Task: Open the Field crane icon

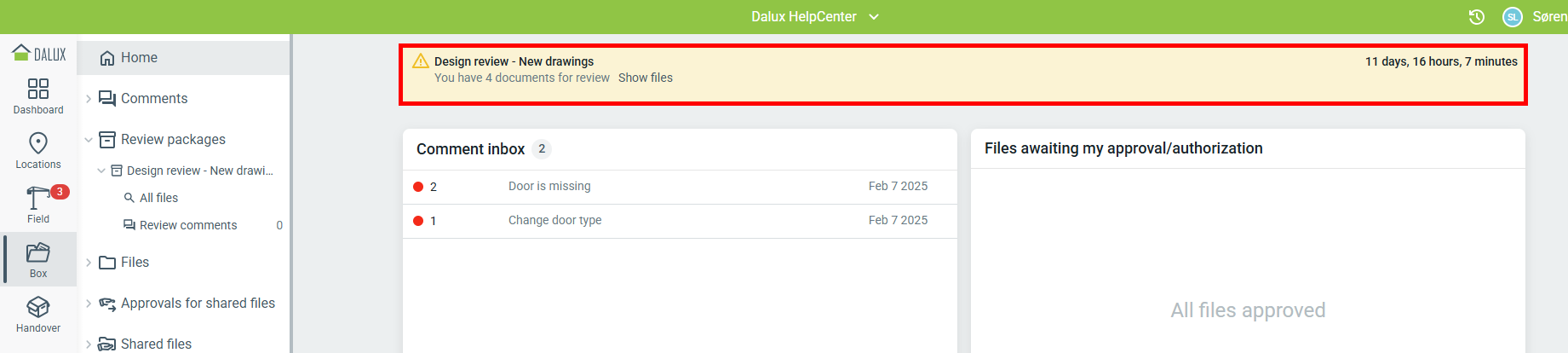Action: [37, 199]
